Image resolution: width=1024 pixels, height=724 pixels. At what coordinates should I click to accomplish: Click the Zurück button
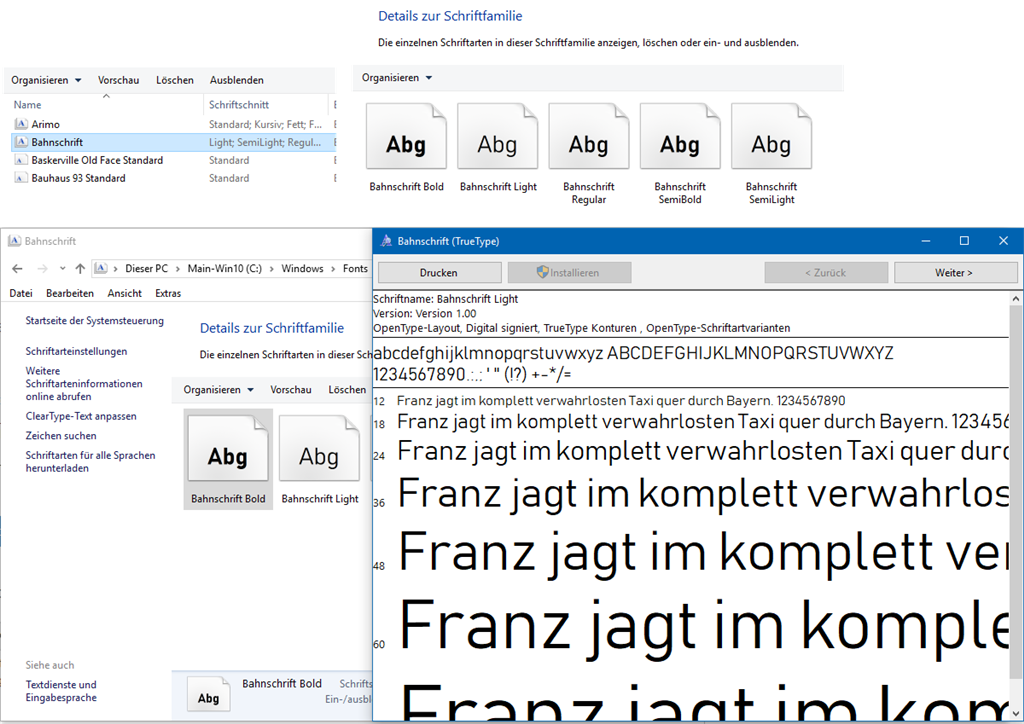click(826, 273)
